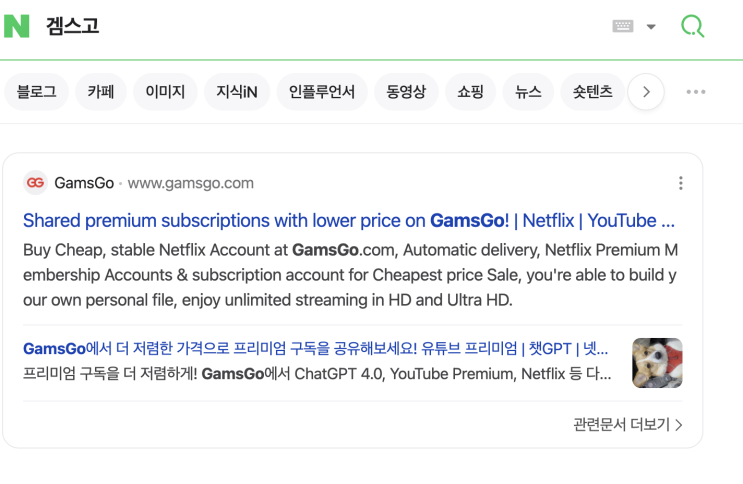Switch to the 인플루언서 tab
Image resolution: width=743 pixels, height=484 pixels.
(x=322, y=91)
